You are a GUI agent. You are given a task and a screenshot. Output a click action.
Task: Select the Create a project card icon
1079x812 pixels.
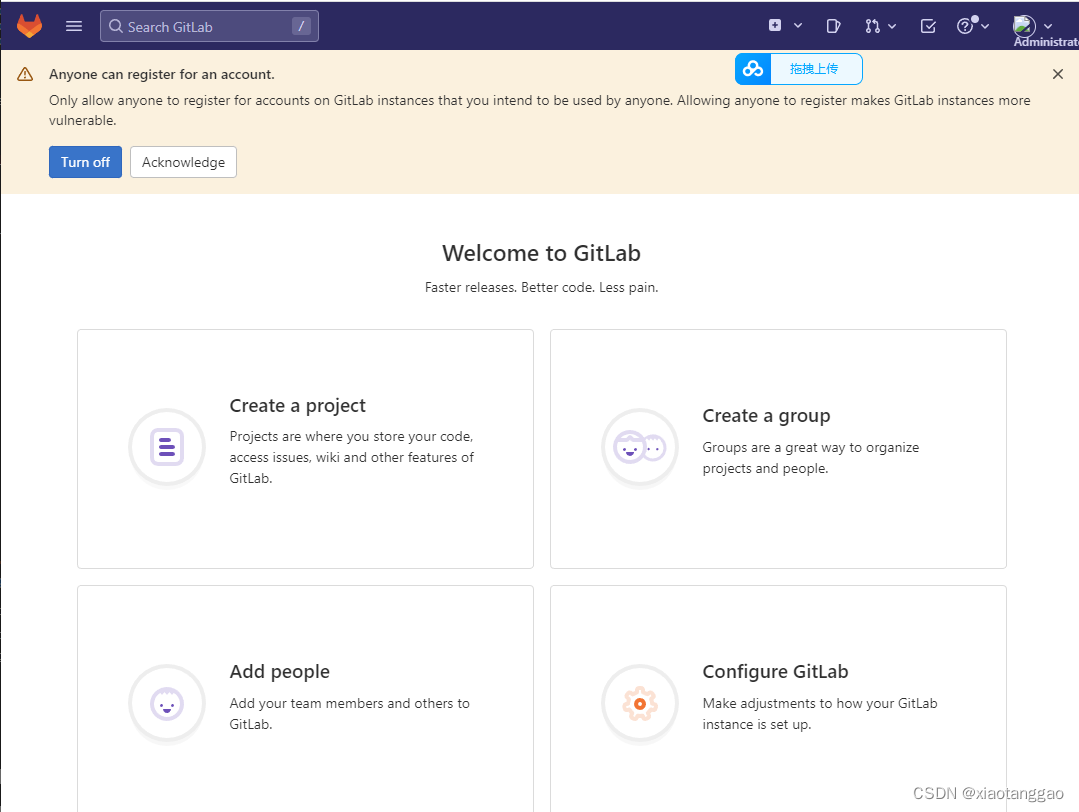pyautogui.click(x=166, y=447)
